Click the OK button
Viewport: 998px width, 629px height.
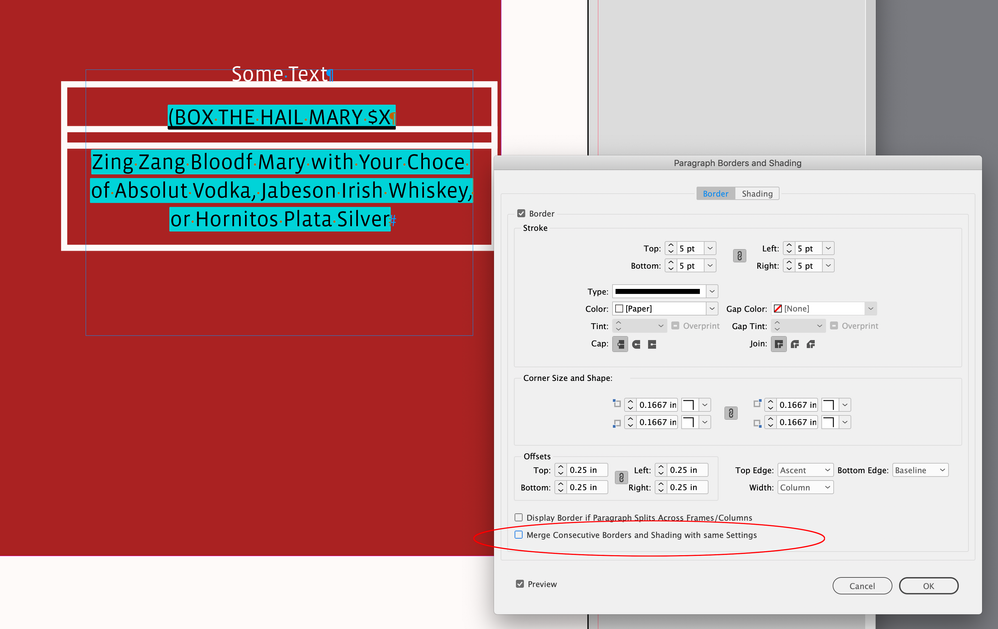[x=929, y=586]
